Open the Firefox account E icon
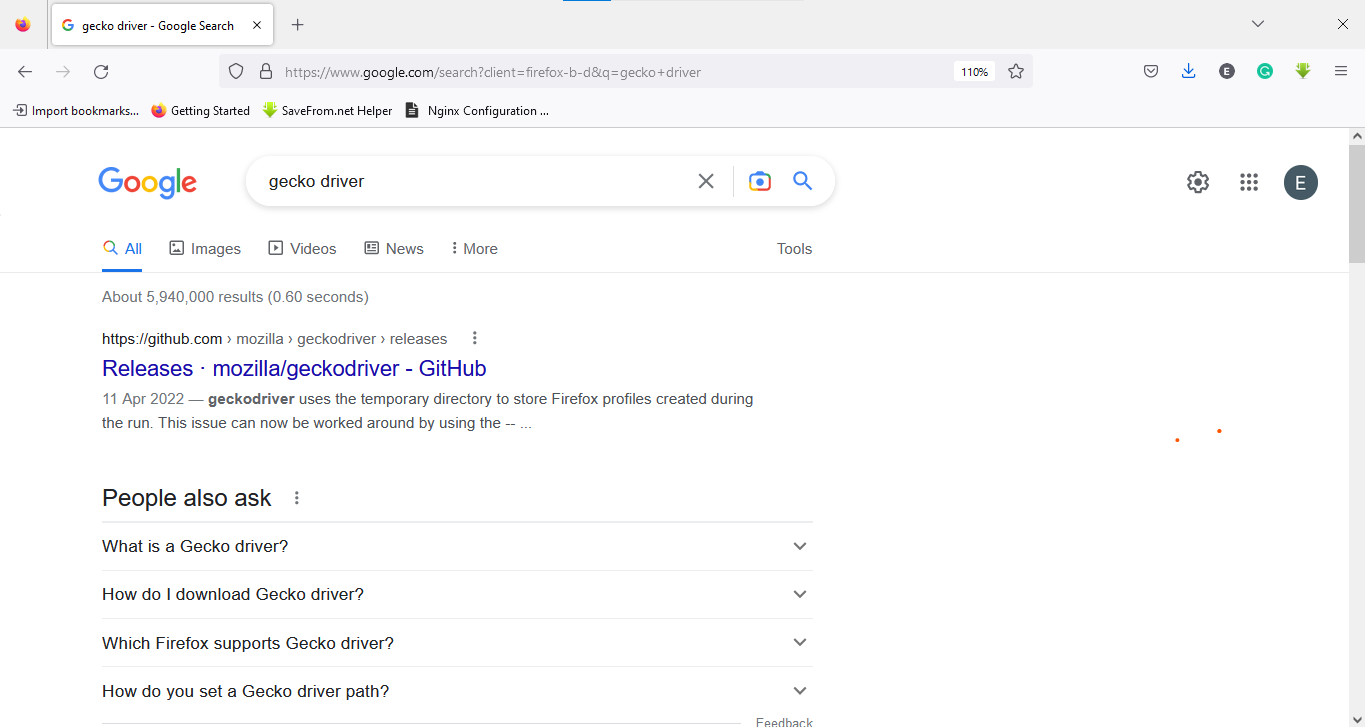 tap(1227, 71)
